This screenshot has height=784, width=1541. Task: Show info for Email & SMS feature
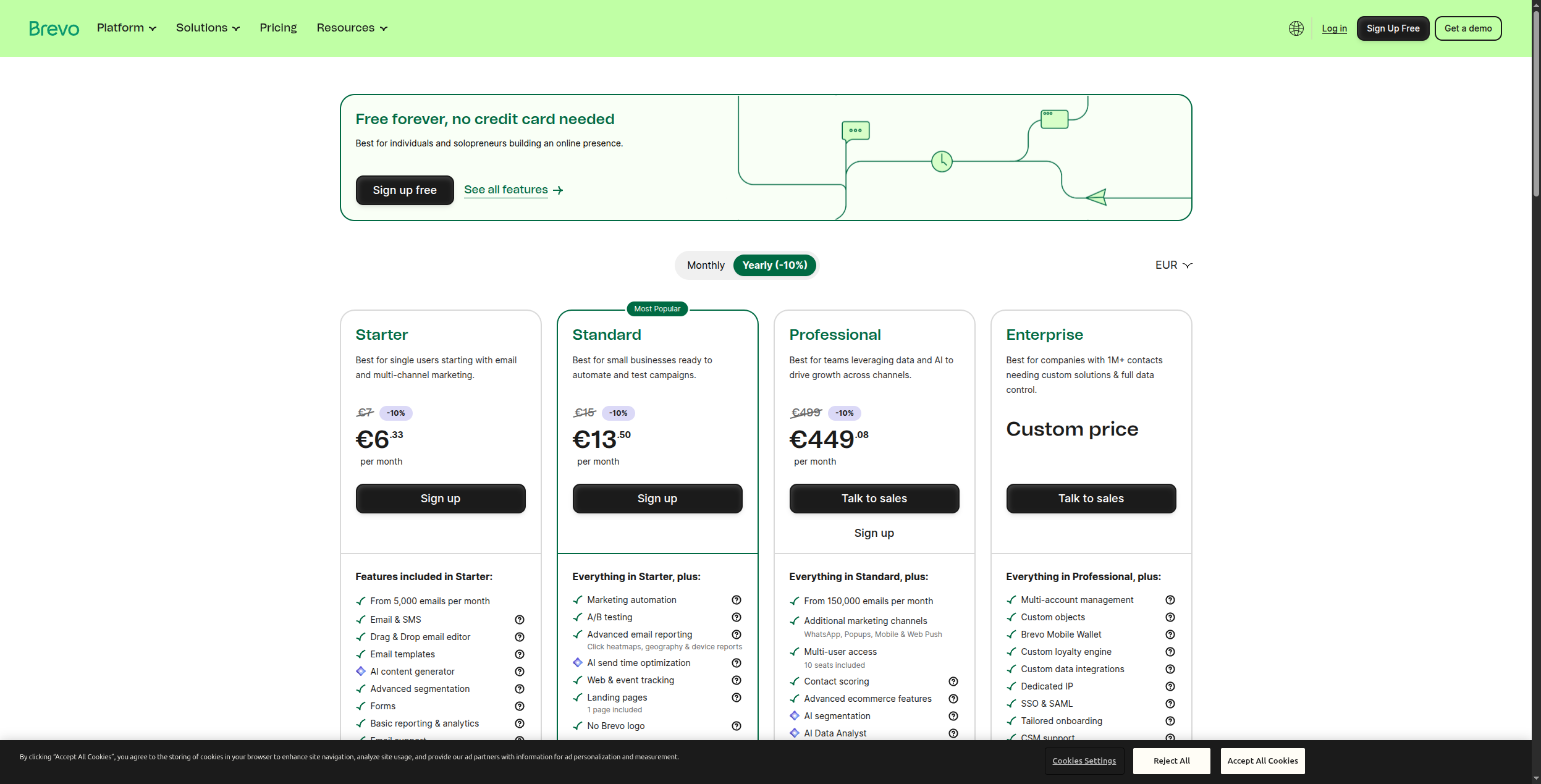point(520,620)
